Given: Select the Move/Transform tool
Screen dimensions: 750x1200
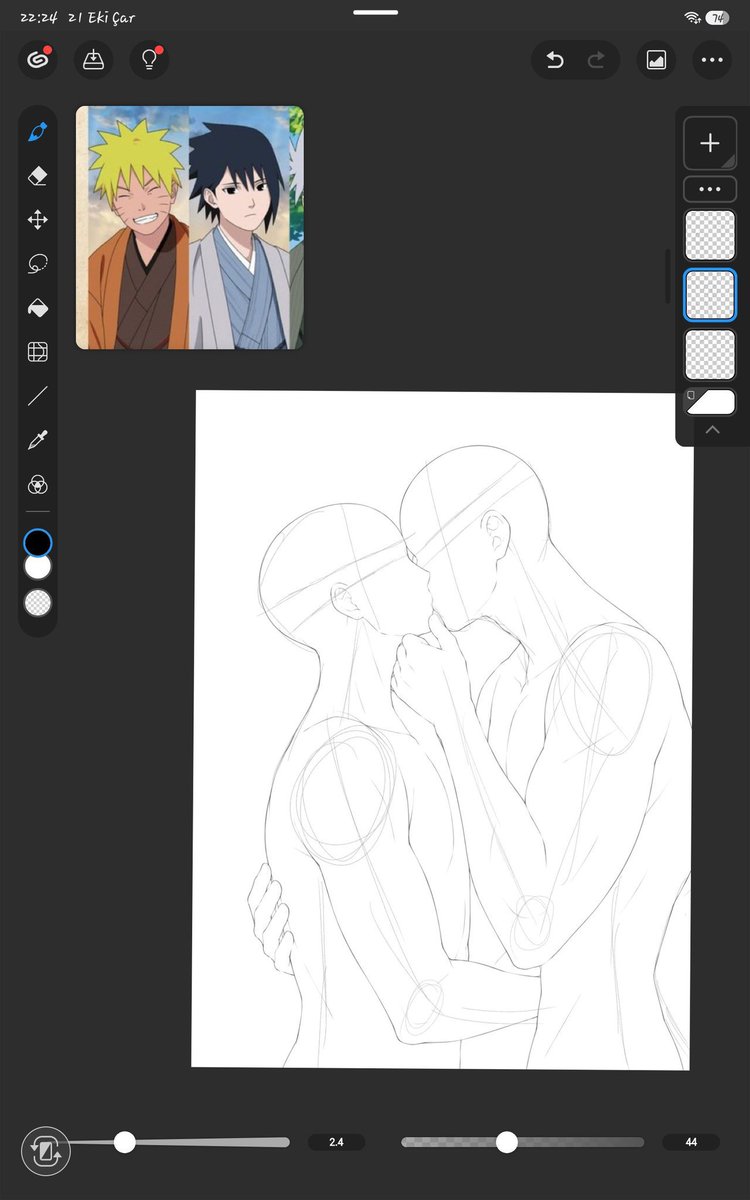Looking at the screenshot, I should coord(38,220).
